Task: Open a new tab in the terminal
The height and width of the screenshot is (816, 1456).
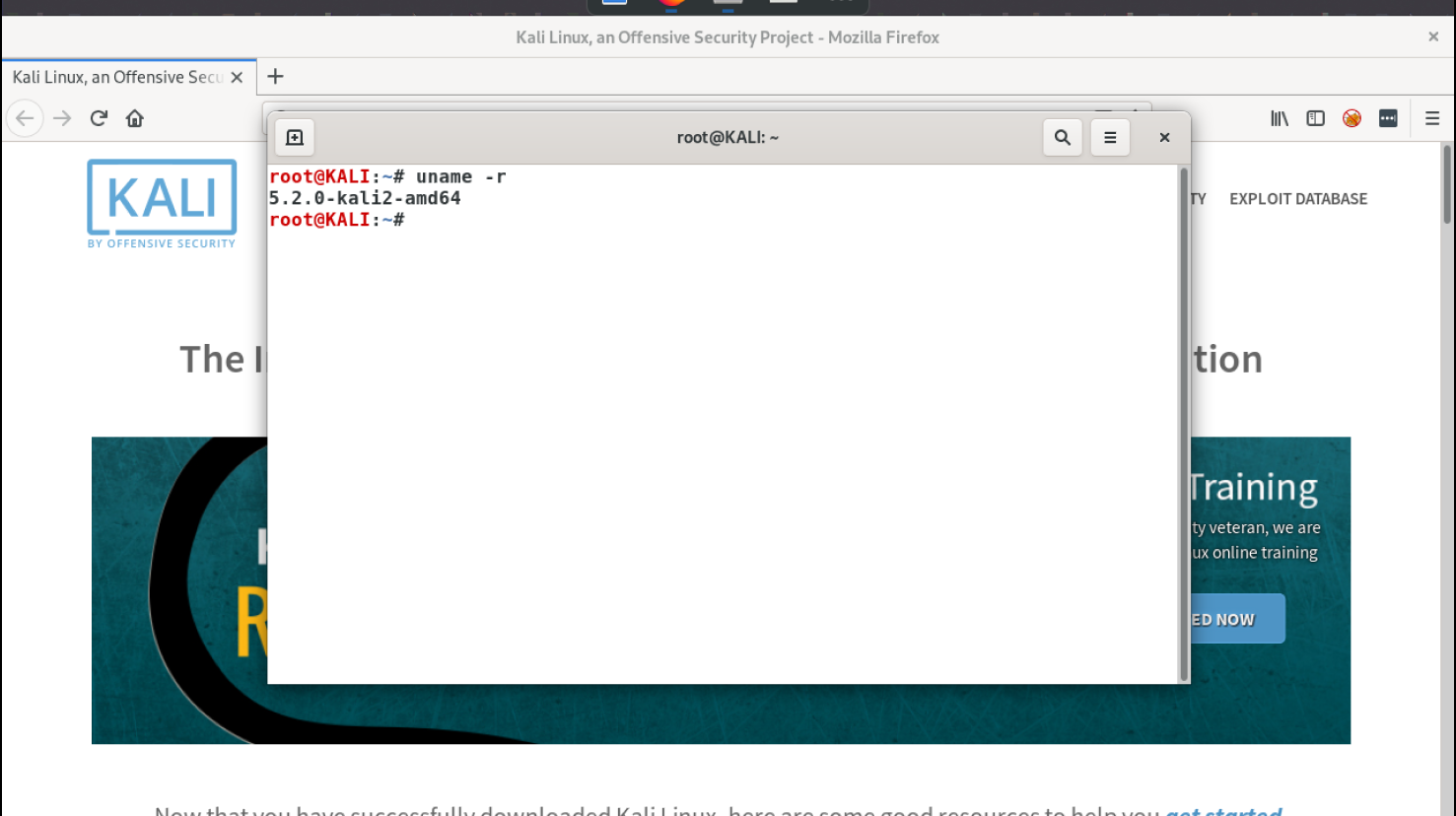Action: [295, 138]
